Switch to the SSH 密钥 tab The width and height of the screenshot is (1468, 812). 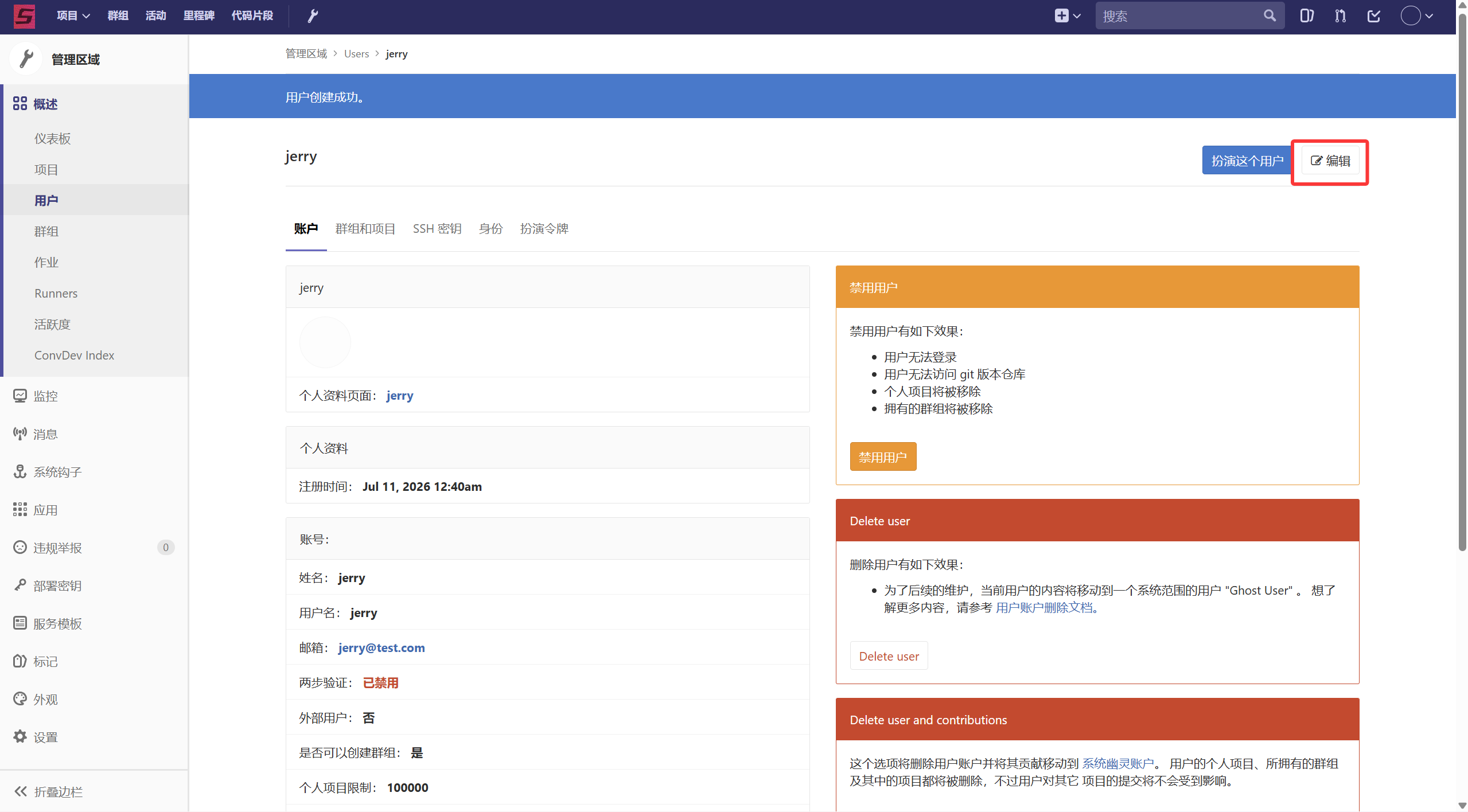437,229
